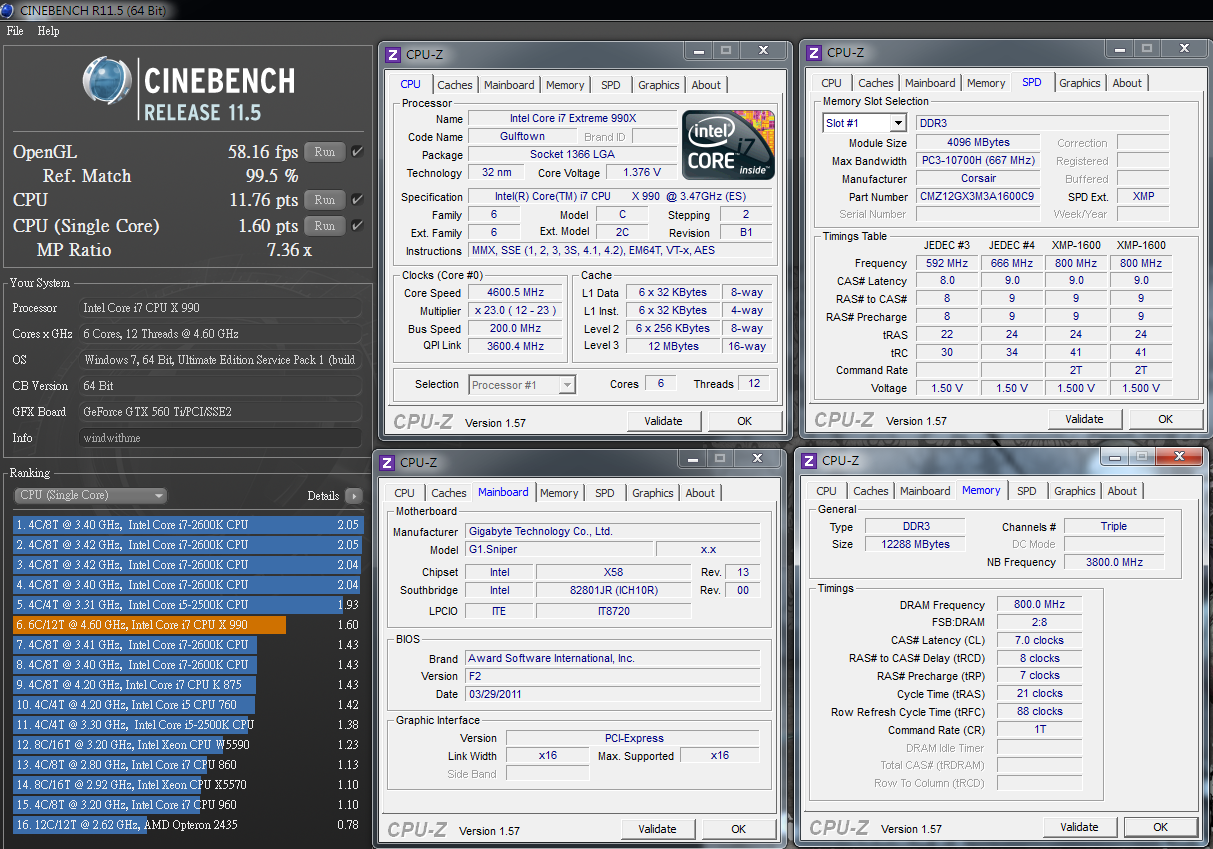Switch to the Caches tab in the Mainboard window
This screenshot has height=849, width=1213.
coord(448,493)
